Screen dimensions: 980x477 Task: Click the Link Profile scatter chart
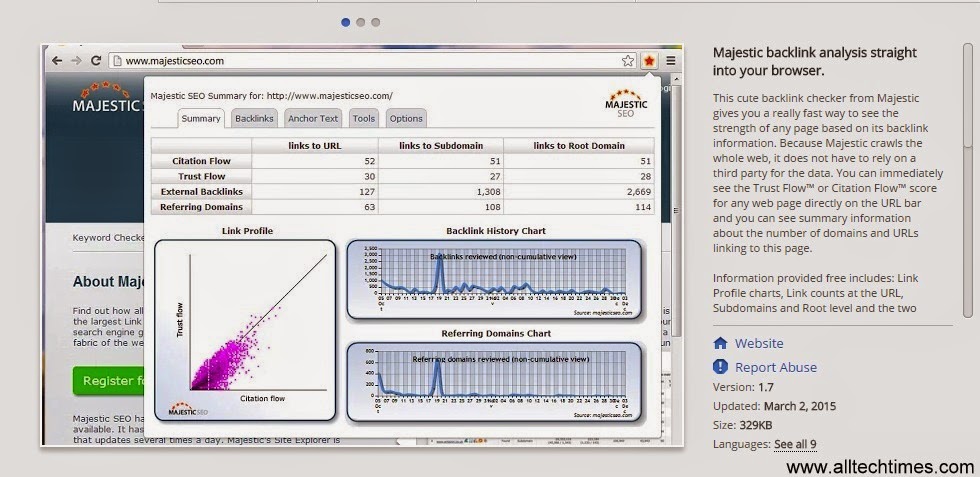(245, 330)
